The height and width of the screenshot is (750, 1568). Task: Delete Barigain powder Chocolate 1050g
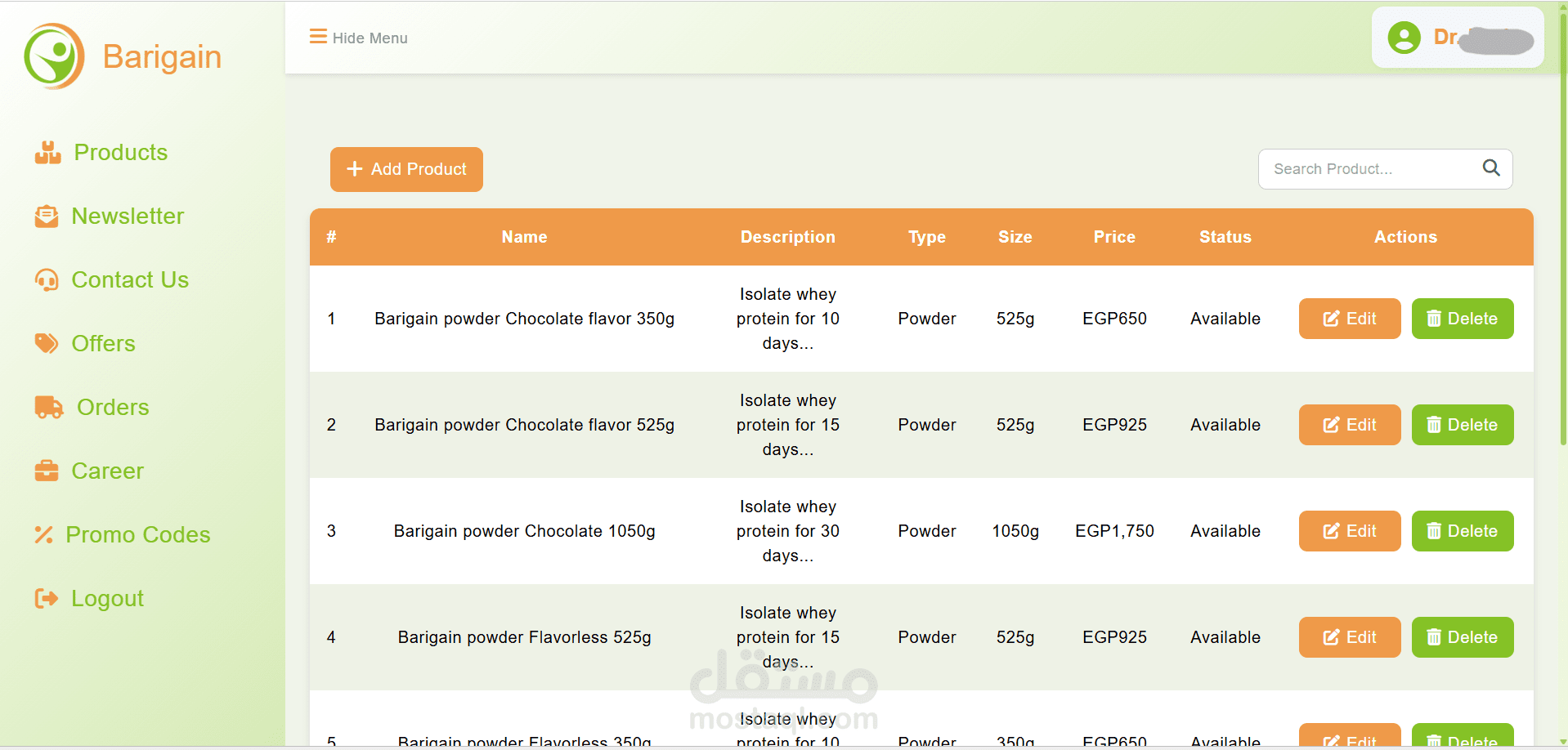click(1463, 531)
